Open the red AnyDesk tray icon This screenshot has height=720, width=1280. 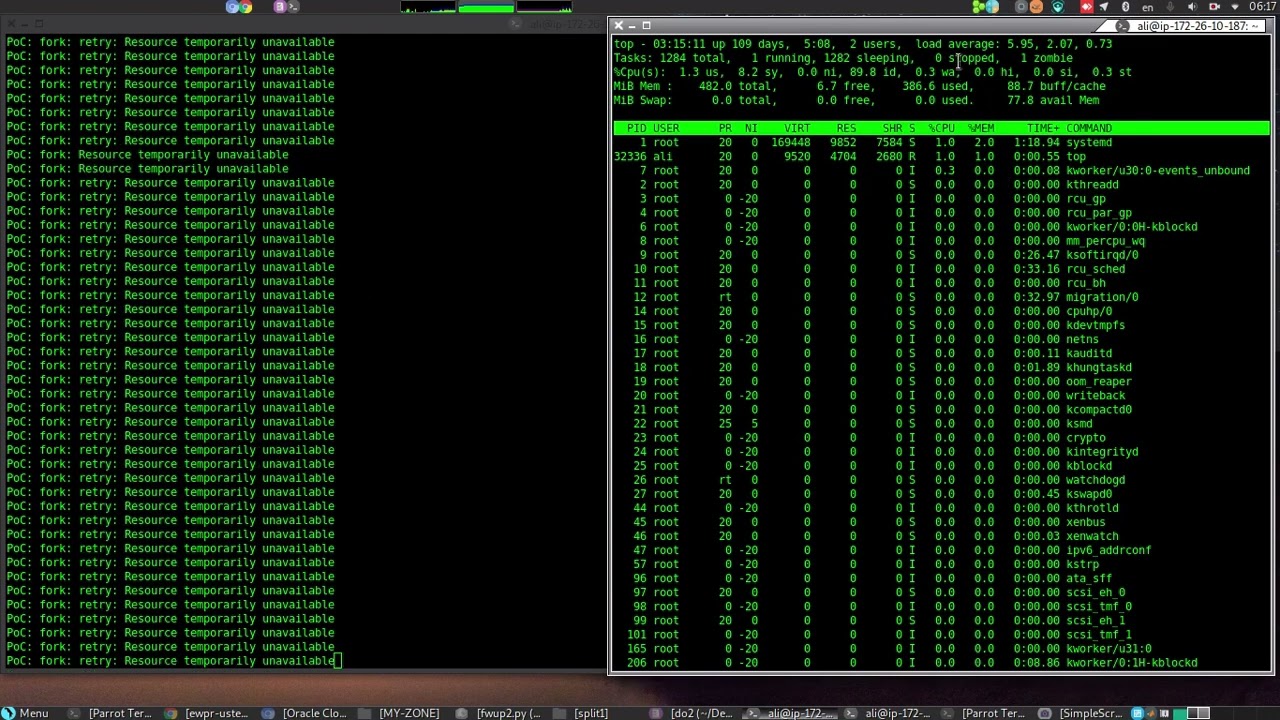pyautogui.click(x=1086, y=7)
